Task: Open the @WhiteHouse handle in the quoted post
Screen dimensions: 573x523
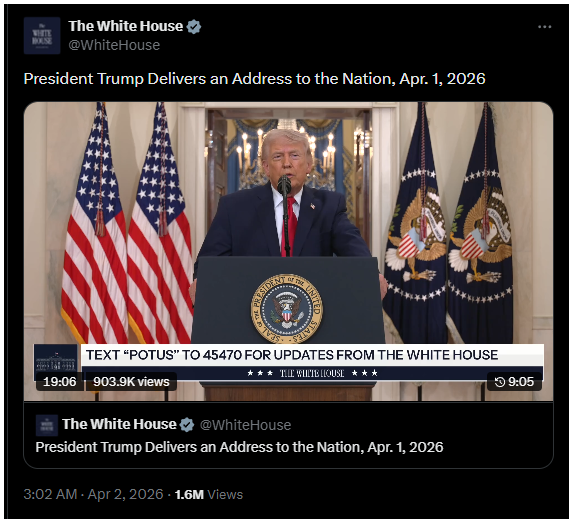Action: click(245, 425)
